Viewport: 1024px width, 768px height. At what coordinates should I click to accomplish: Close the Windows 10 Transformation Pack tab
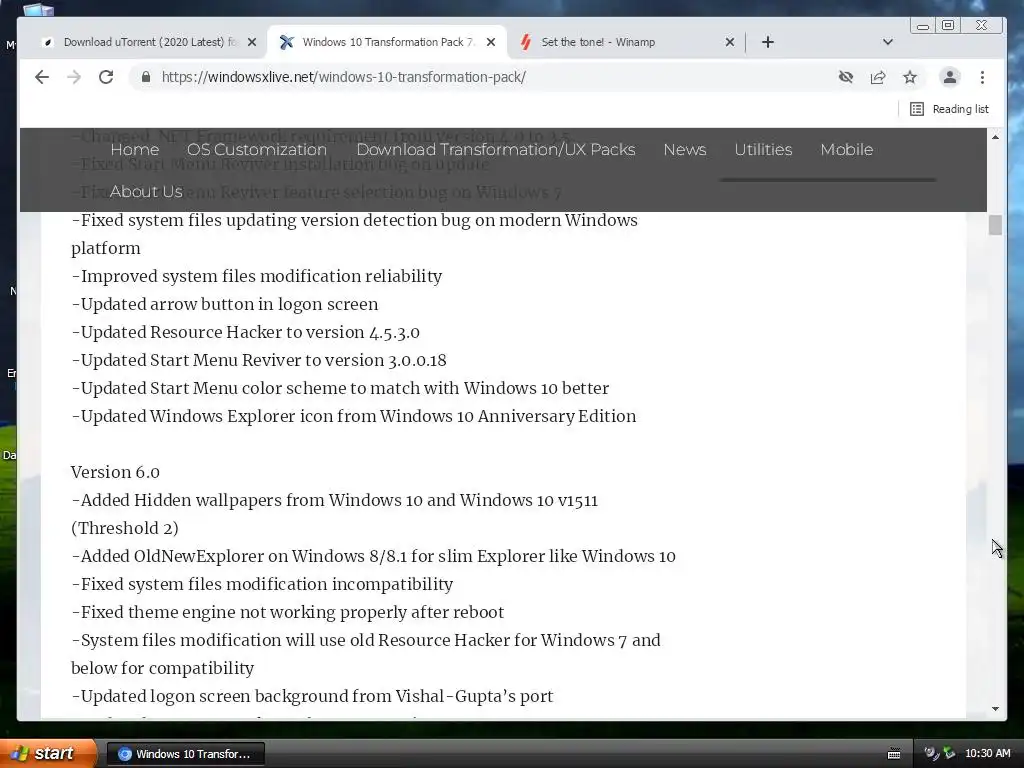tap(491, 42)
